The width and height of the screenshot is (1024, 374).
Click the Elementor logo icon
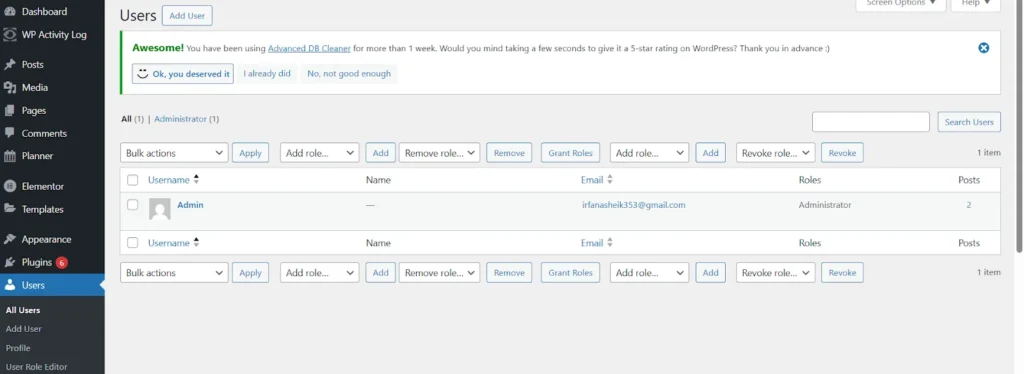(9, 187)
